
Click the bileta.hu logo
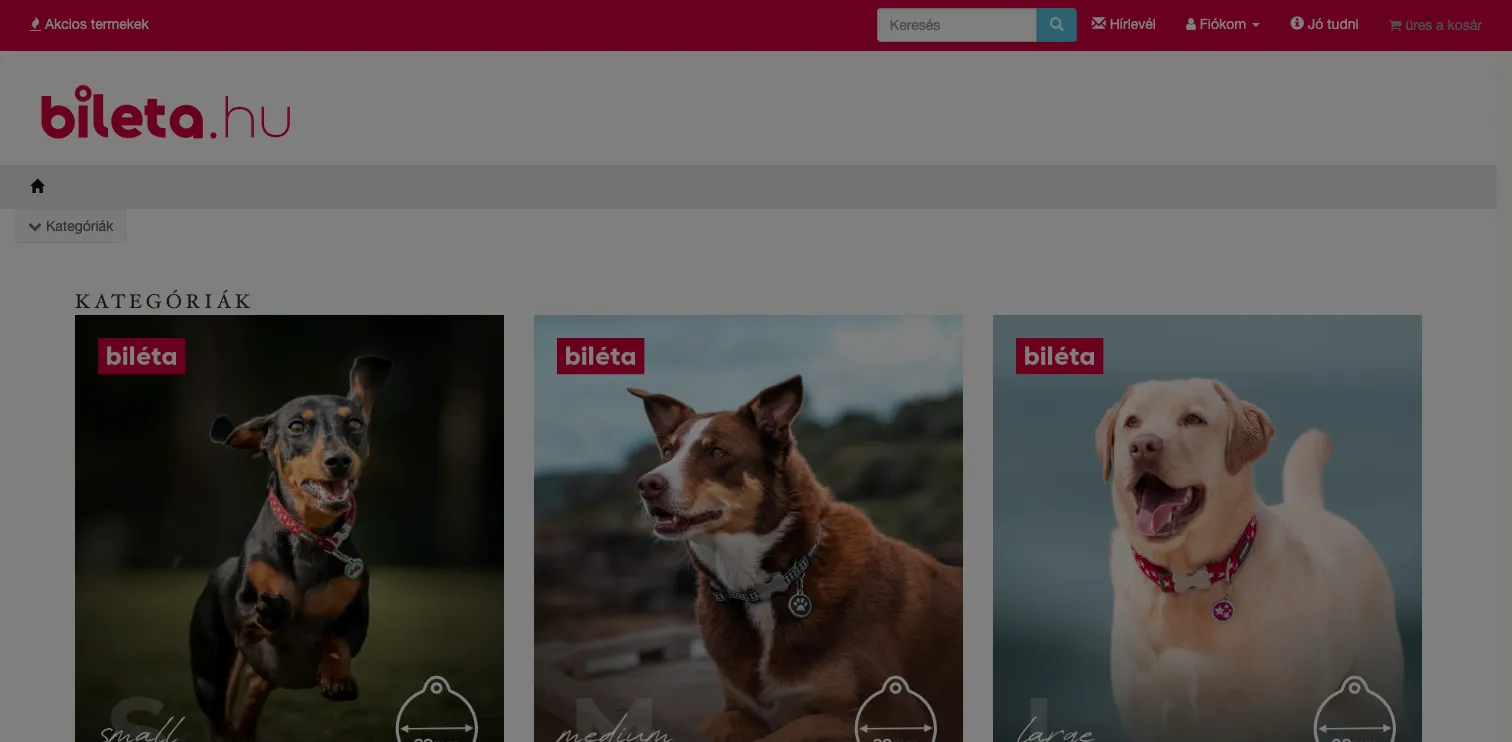click(x=166, y=113)
